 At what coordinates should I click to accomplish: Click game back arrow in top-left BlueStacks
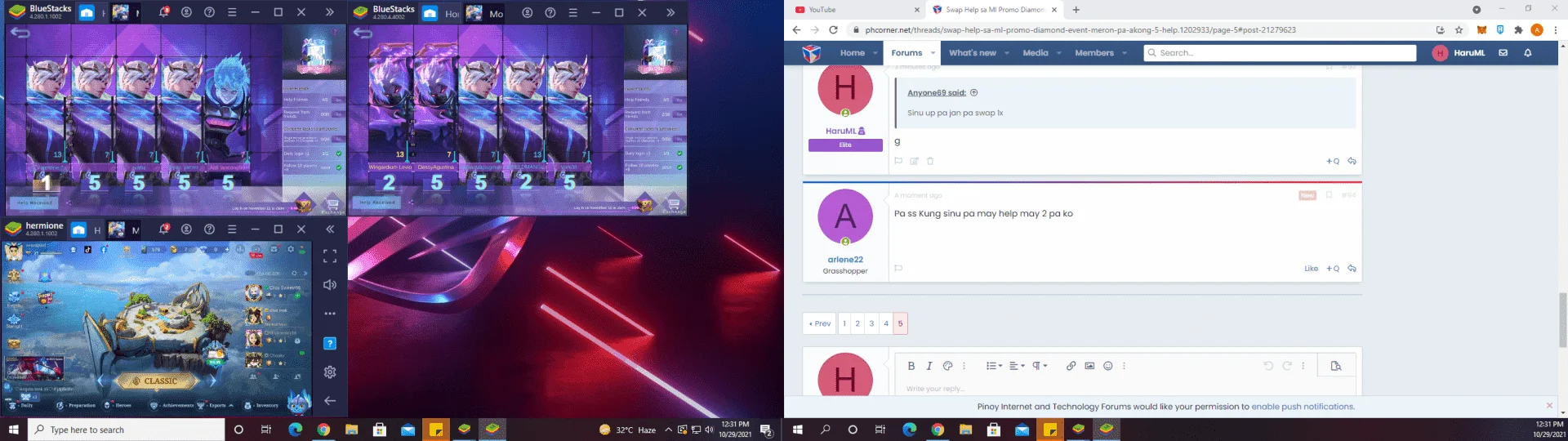click(x=20, y=33)
